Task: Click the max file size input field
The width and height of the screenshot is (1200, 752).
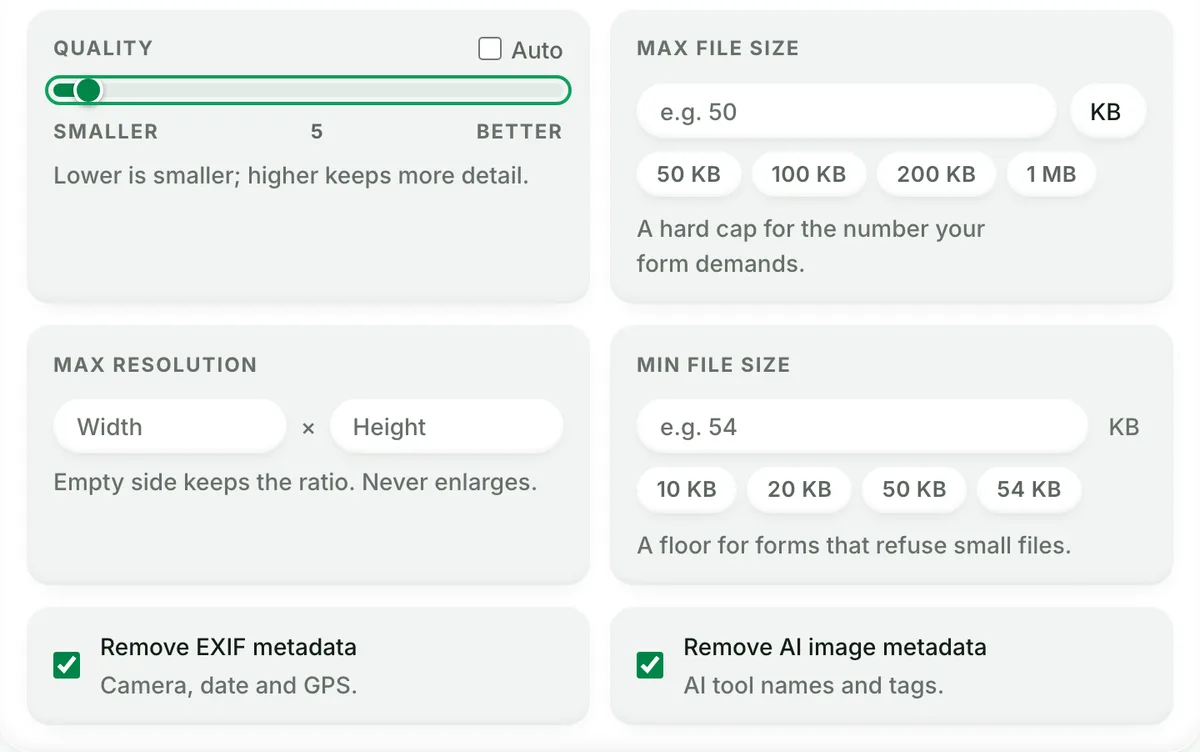Action: coord(846,112)
